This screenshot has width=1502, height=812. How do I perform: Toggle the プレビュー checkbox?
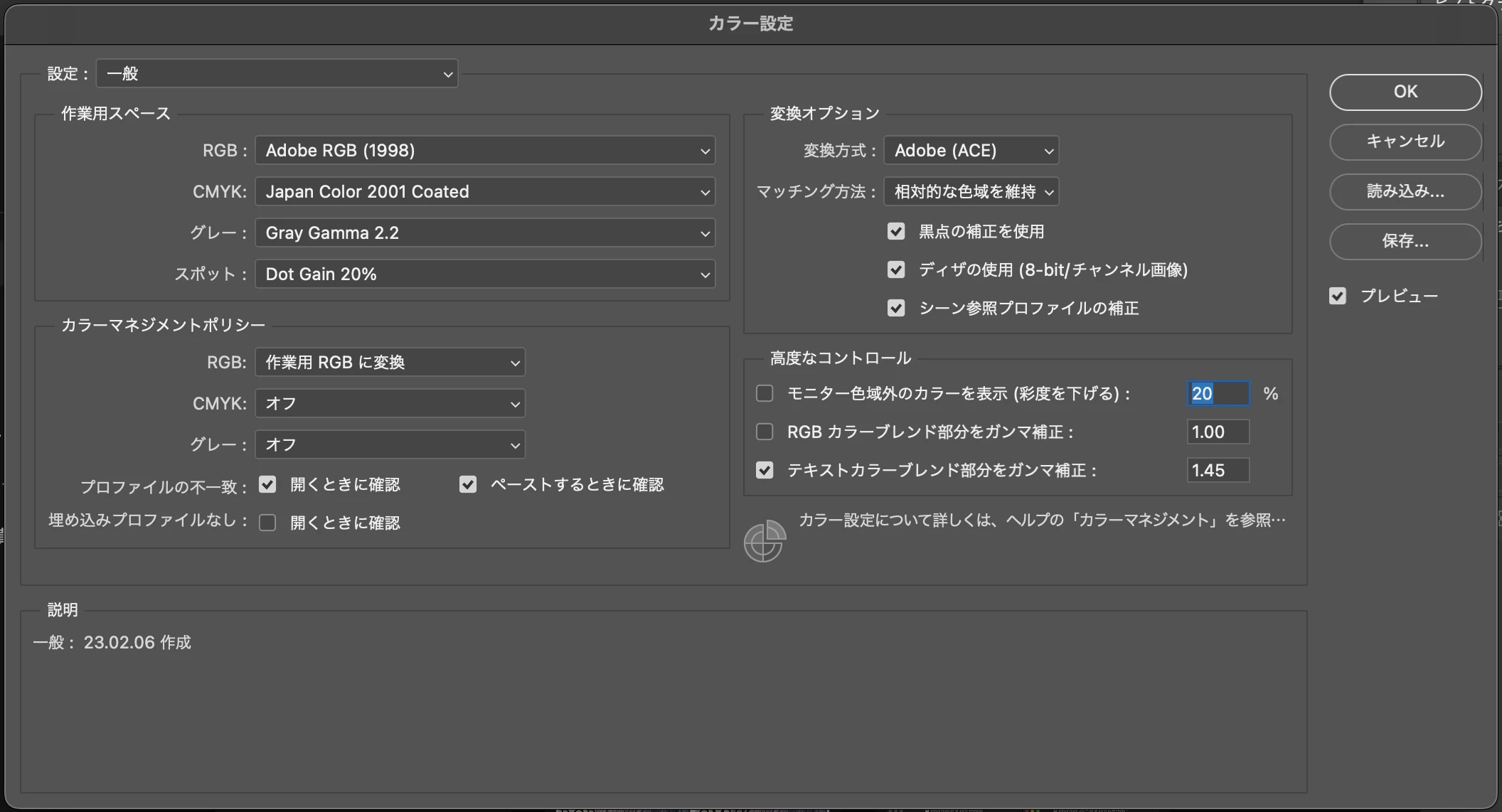click(x=1338, y=296)
